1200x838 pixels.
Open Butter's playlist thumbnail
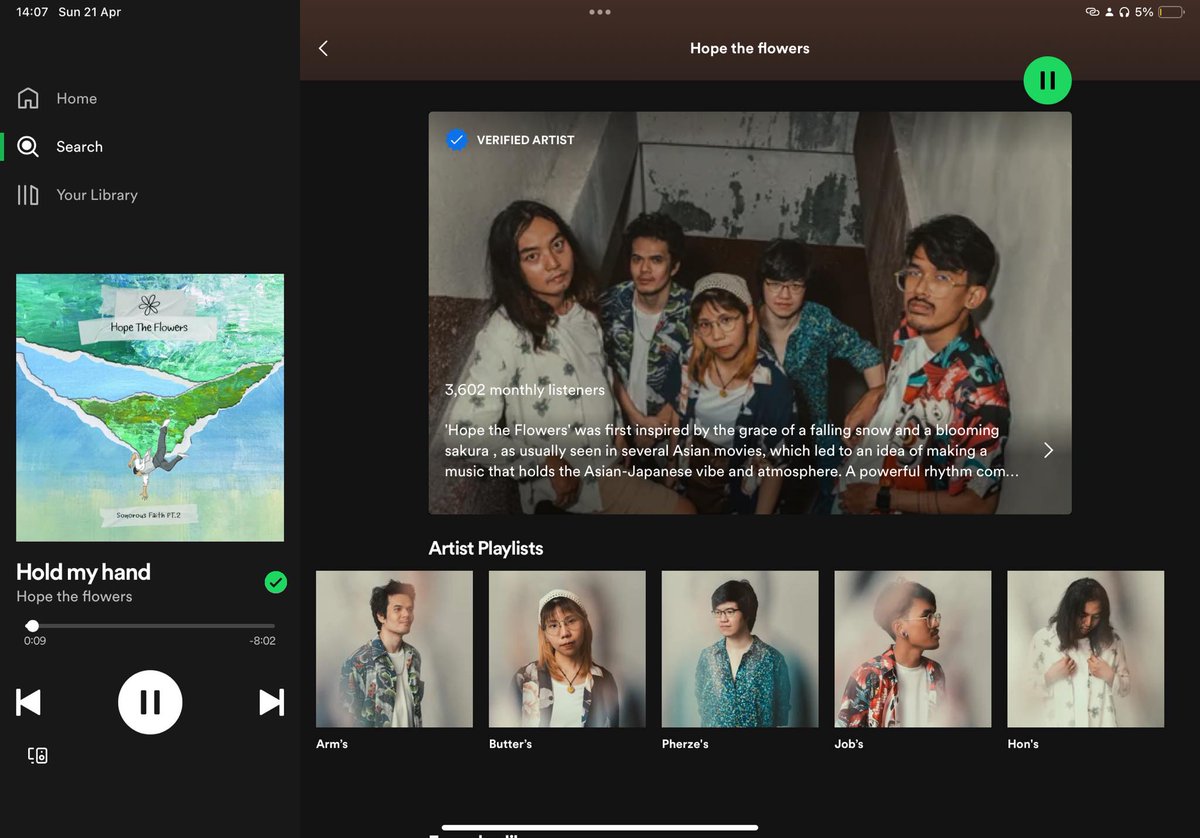tap(567, 649)
